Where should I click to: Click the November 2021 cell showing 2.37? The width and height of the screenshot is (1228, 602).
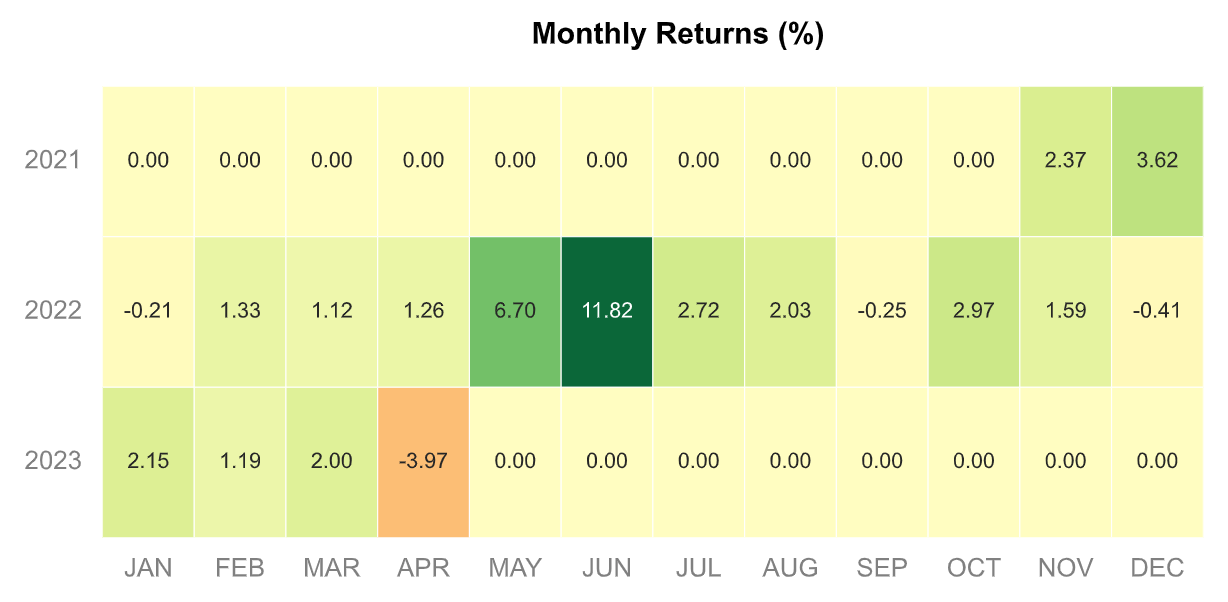[1065, 160]
